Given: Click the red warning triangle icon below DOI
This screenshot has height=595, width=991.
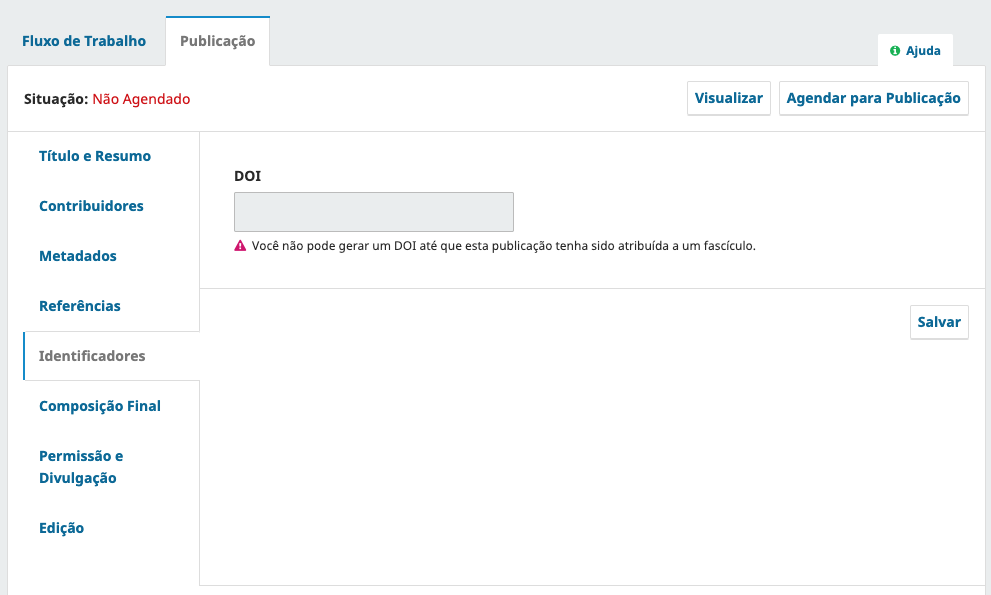Looking at the screenshot, I should tap(240, 246).
